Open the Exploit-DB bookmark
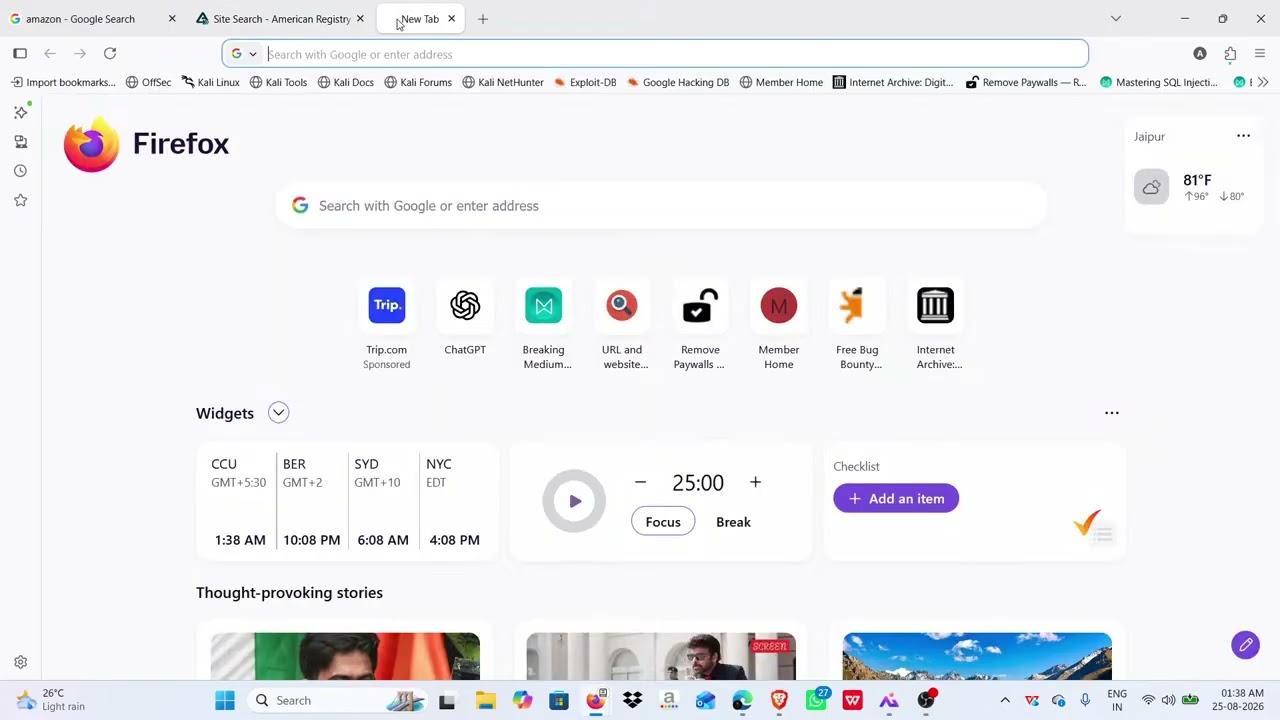1280x720 pixels. [x=585, y=82]
